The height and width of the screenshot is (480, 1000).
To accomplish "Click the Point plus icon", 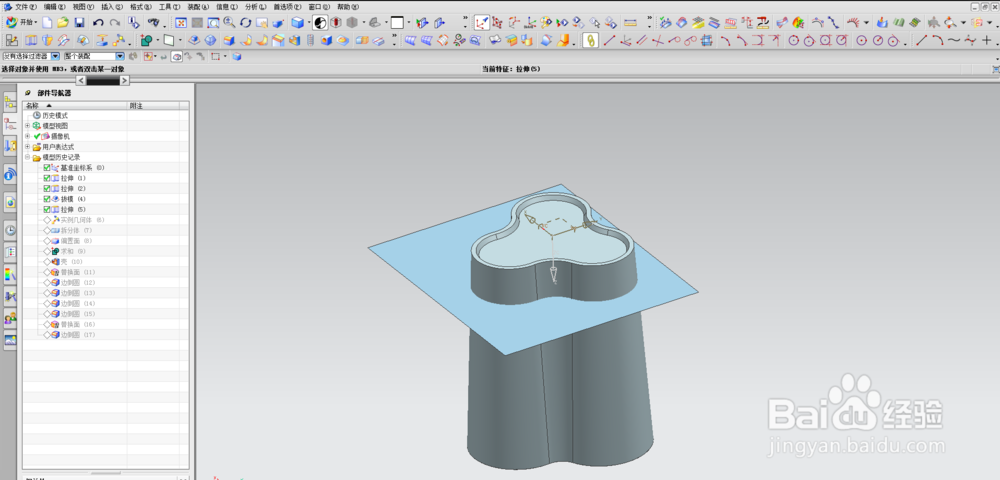I will pyautogui.click(x=987, y=41).
